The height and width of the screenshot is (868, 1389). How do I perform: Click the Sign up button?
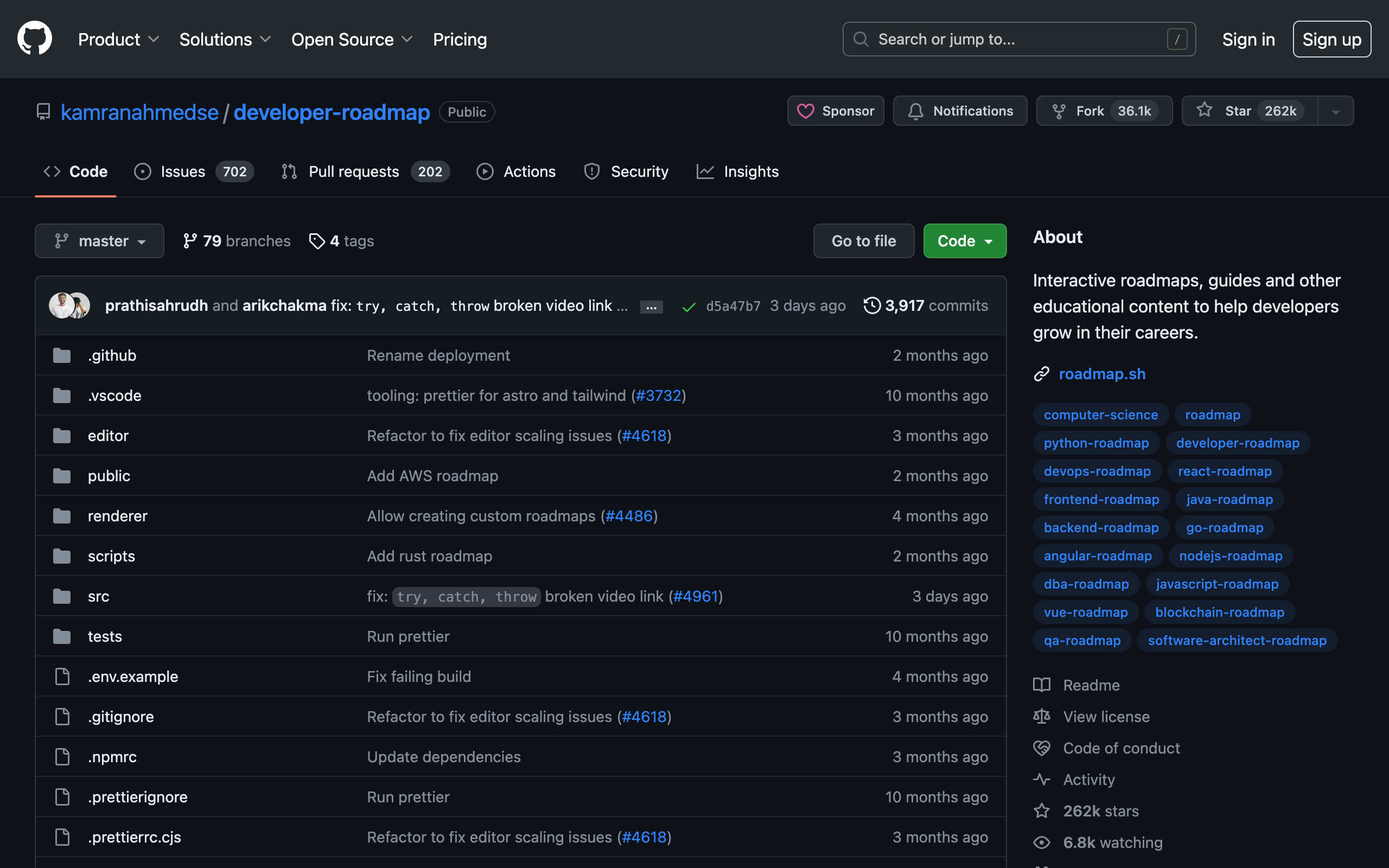click(1331, 39)
